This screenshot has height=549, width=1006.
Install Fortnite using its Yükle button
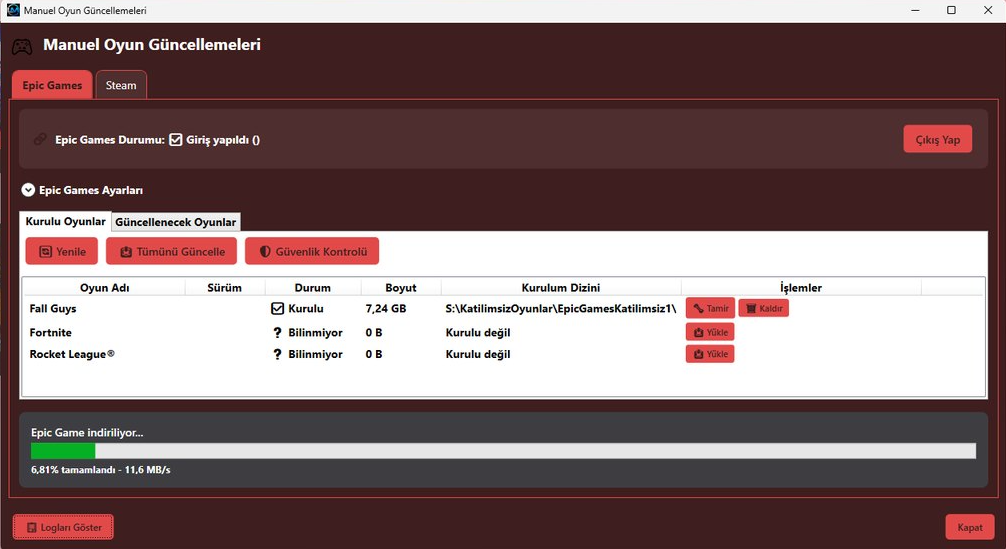(x=710, y=331)
